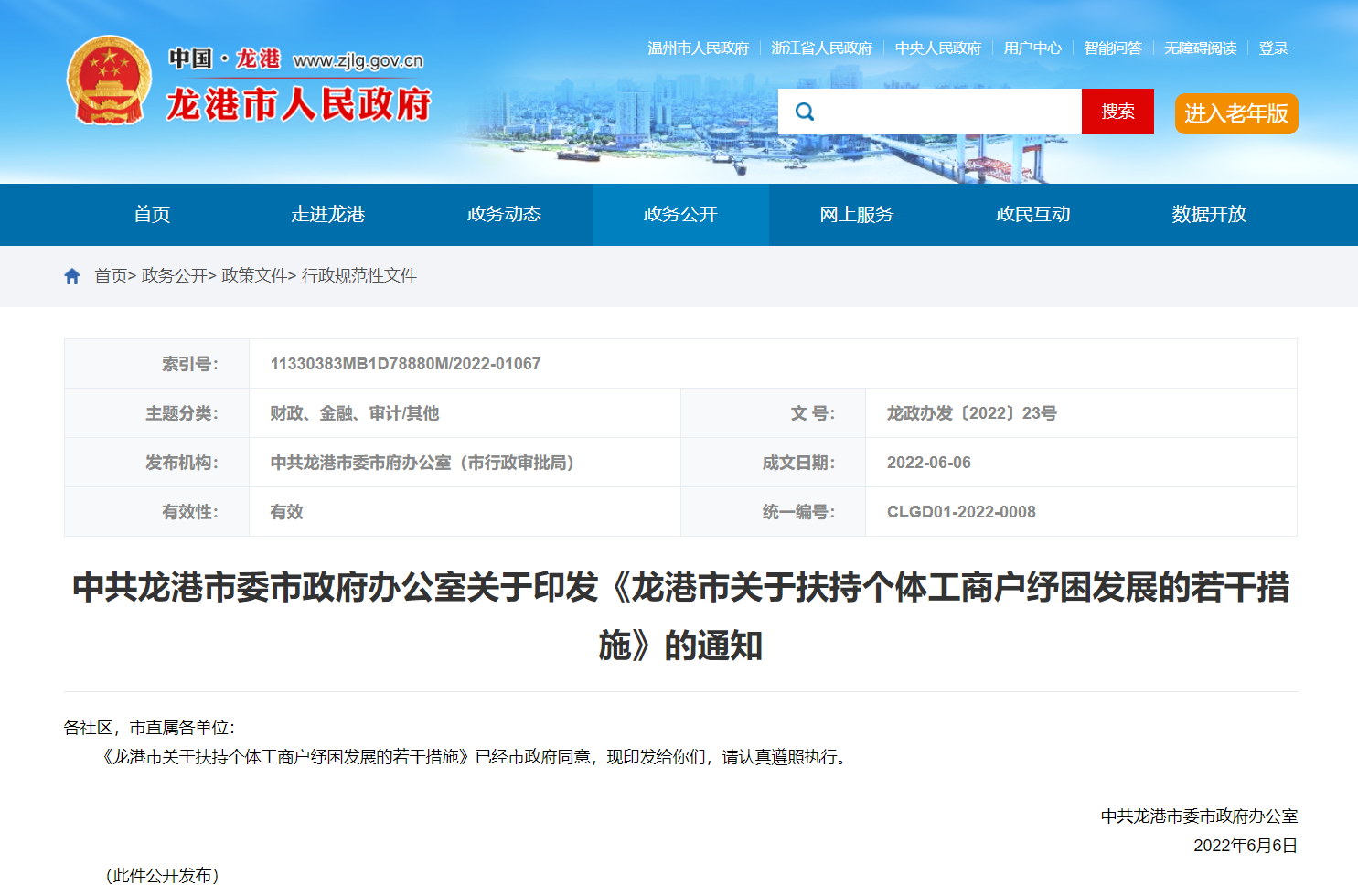This screenshot has height=896, width=1358.
Task: Switch to 进入老年版 senior mode
Action: pyautogui.click(x=1235, y=113)
